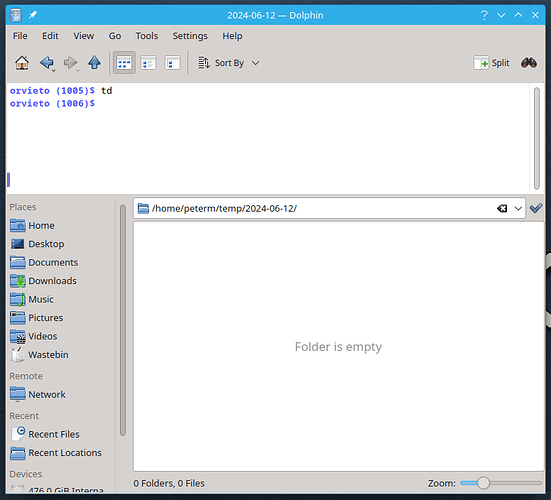Confirm the path with the checkmark icon
Viewport: 551px width, 500px height.
536,208
